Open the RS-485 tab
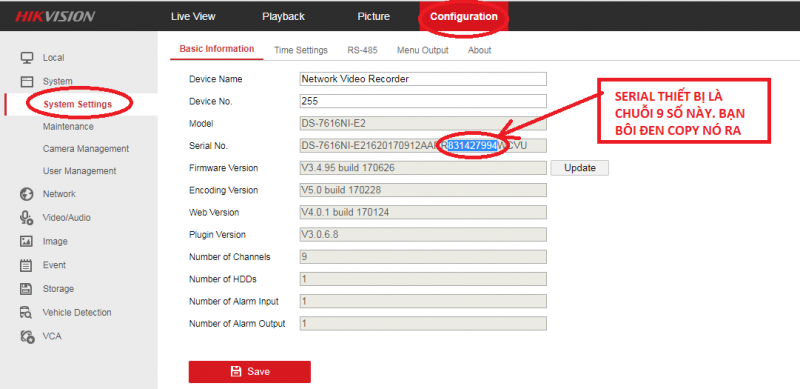The height and width of the screenshot is (389, 800). [362, 50]
